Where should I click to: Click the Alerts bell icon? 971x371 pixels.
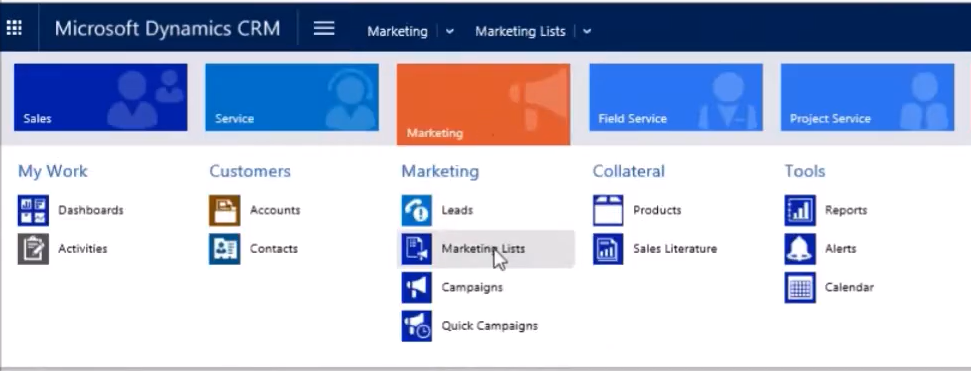pos(800,249)
